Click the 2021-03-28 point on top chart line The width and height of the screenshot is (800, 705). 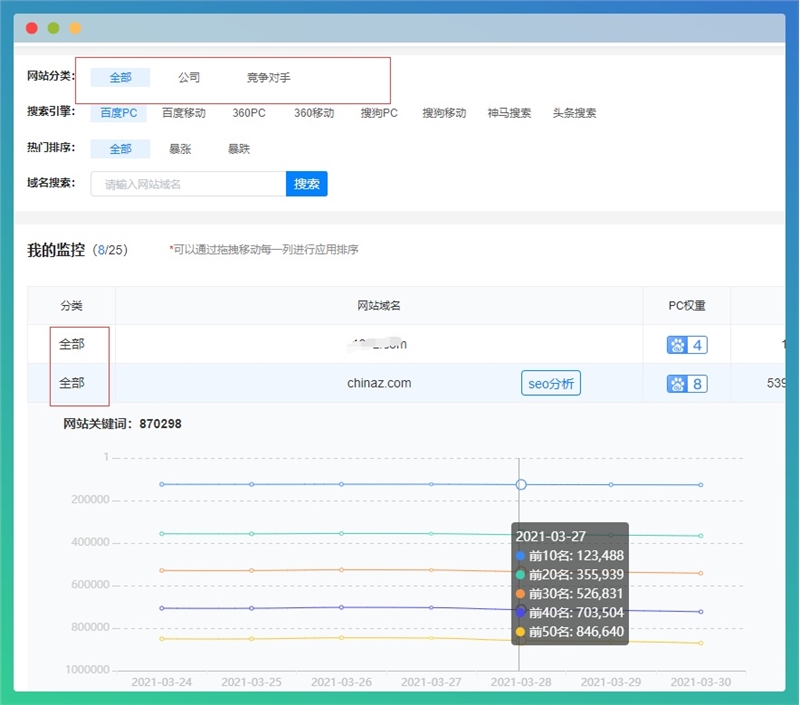pyautogui.click(x=521, y=484)
